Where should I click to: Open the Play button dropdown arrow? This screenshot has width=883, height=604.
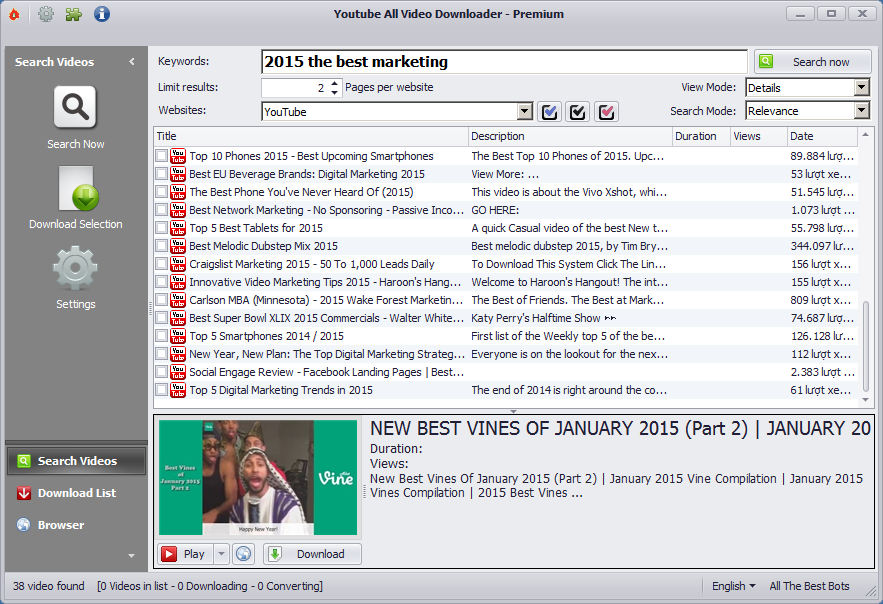221,554
